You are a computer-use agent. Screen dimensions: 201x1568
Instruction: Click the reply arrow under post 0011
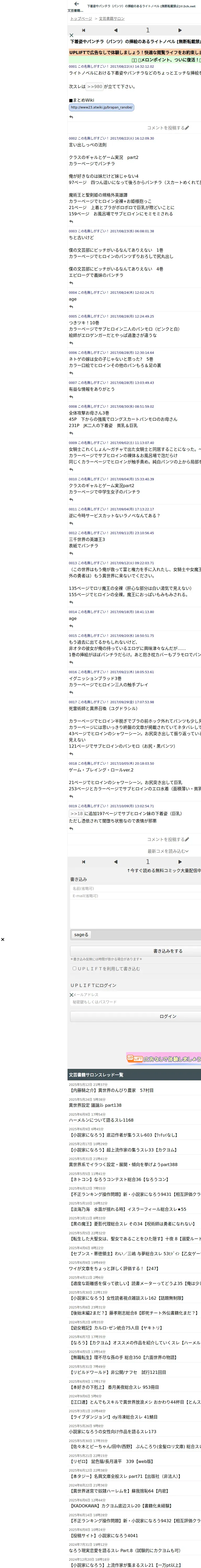[x=71, y=523]
